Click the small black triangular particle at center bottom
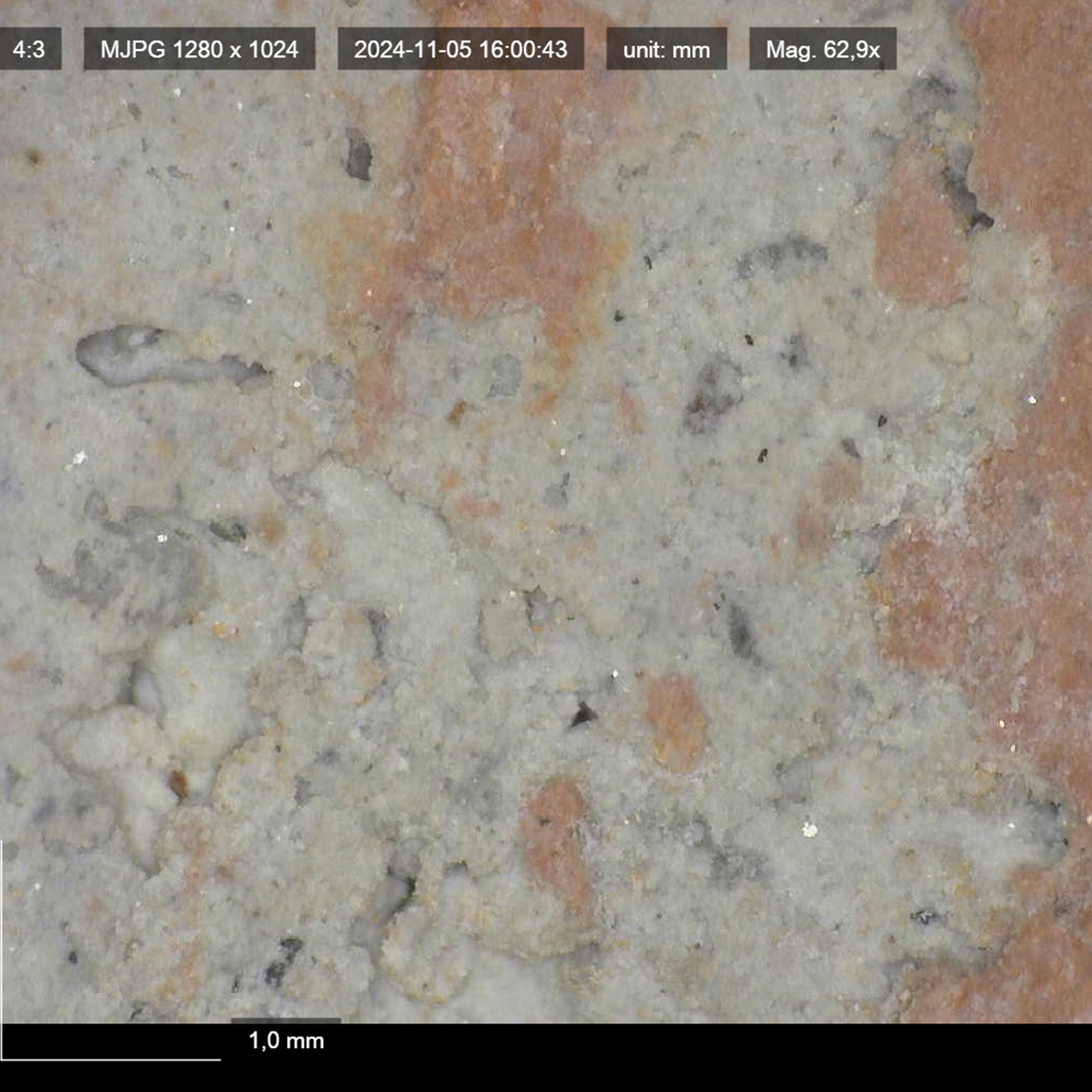The image size is (1092, 1092). (x=582, y=715)
